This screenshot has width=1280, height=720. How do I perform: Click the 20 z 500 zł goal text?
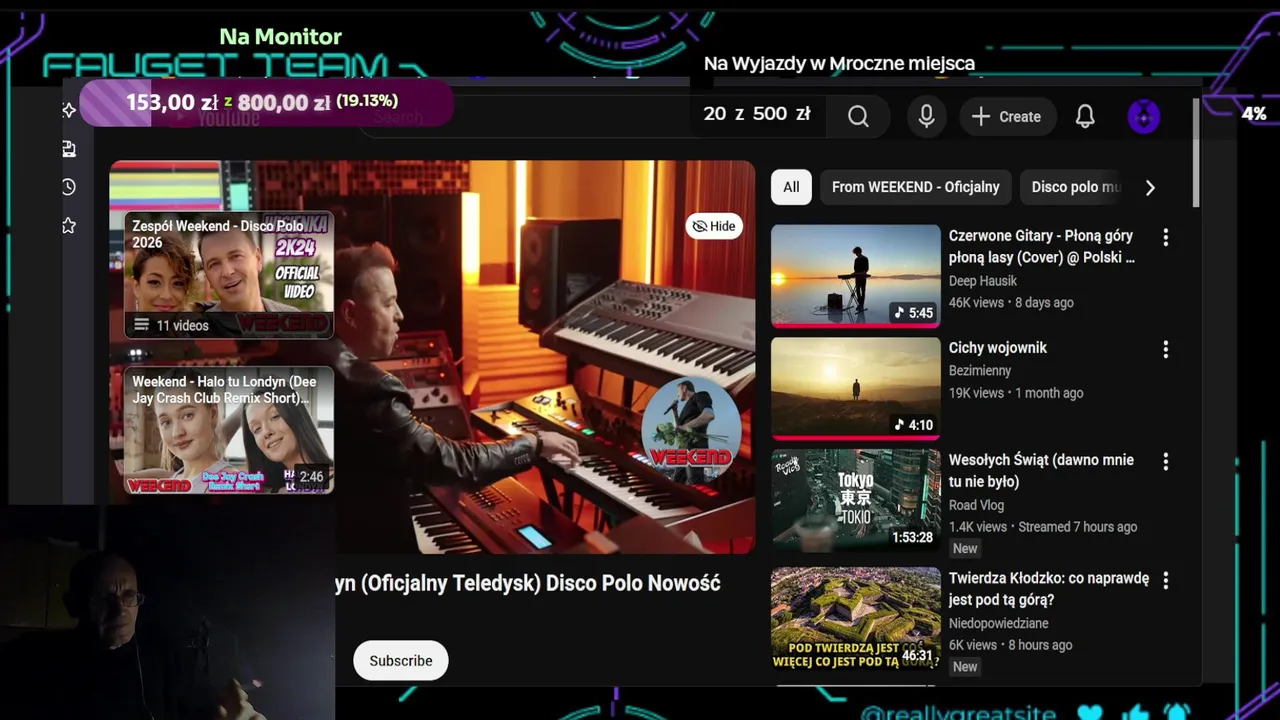(x=757, y=114)
